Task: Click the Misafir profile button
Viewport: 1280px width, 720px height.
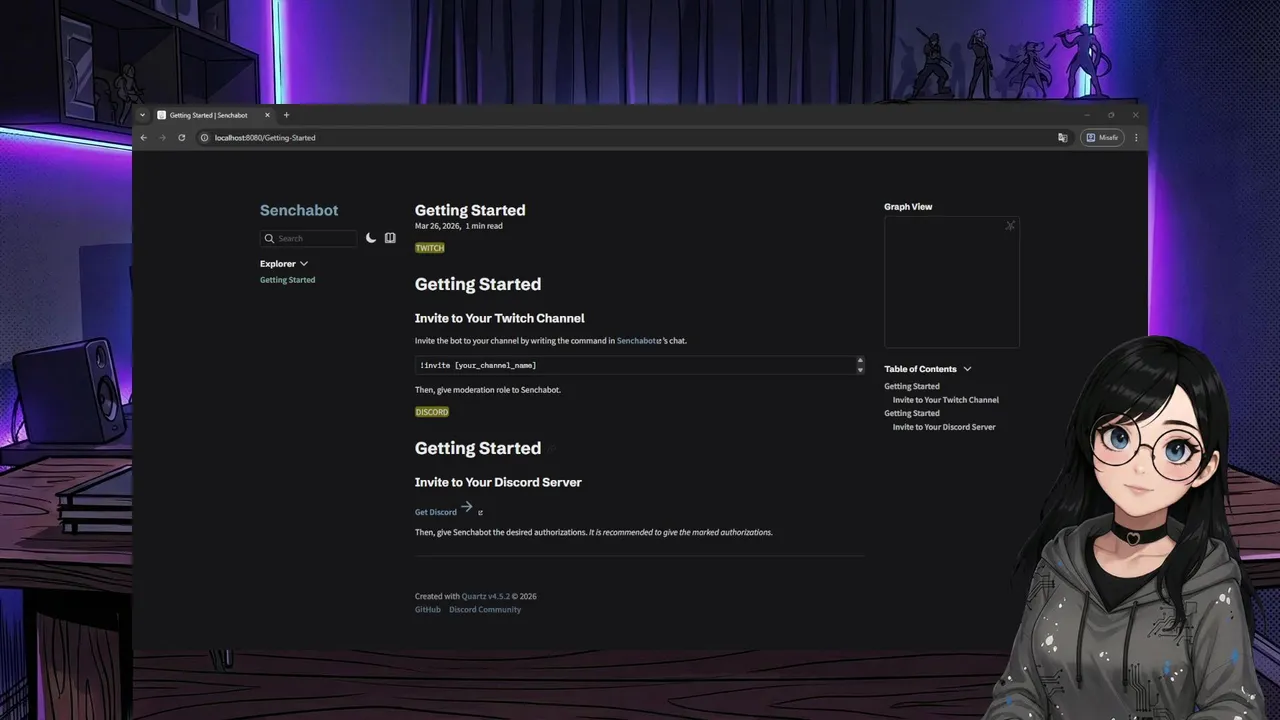Action: click(x=1103, y=138)
